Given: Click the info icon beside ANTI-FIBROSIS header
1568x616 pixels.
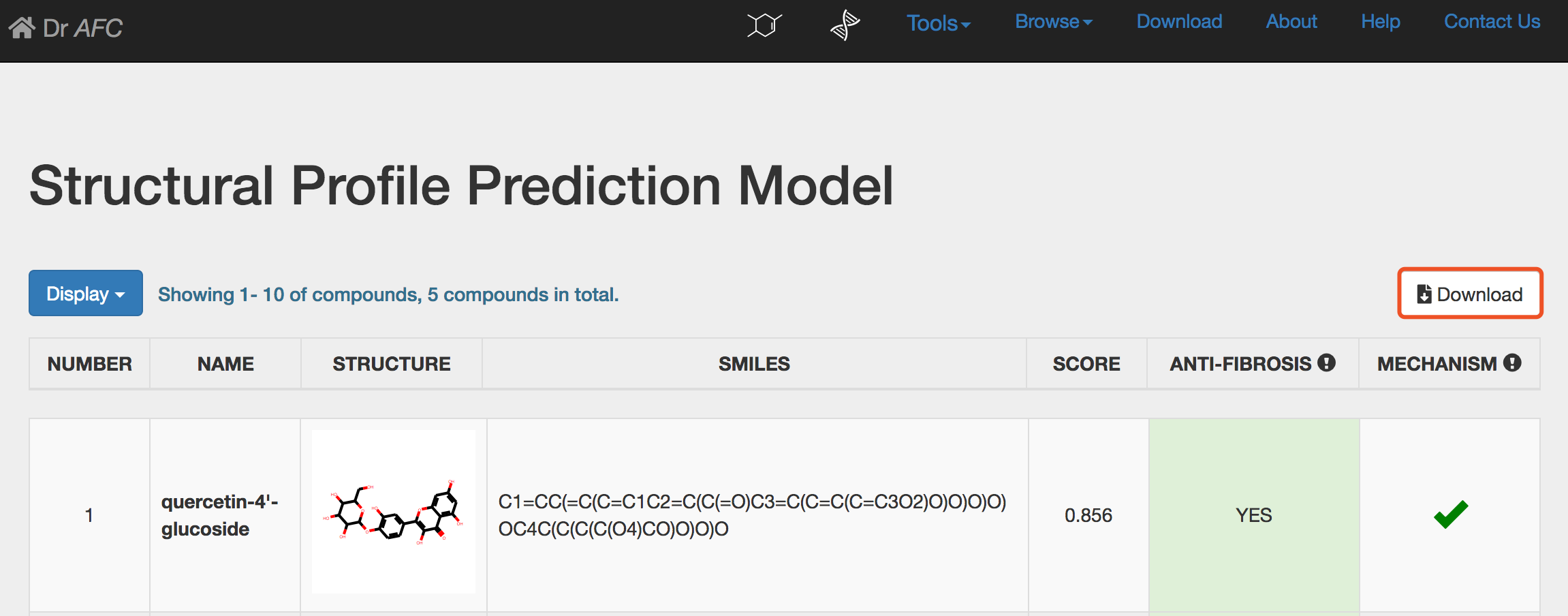Looking at the screenshot, I should (1326, 363).
